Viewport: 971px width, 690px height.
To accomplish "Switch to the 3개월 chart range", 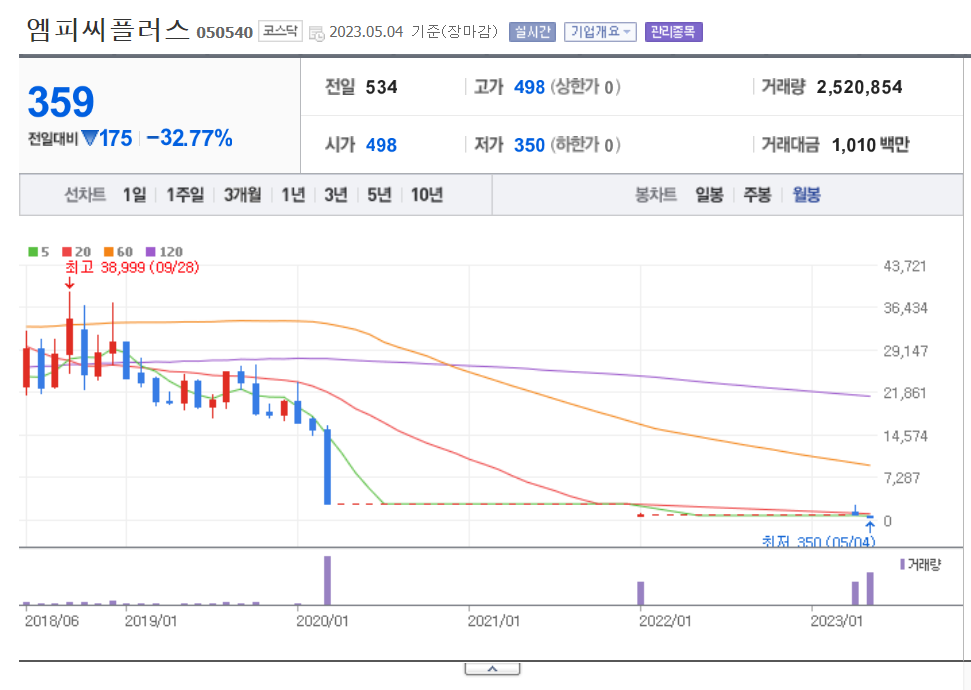I will [242, 195].
